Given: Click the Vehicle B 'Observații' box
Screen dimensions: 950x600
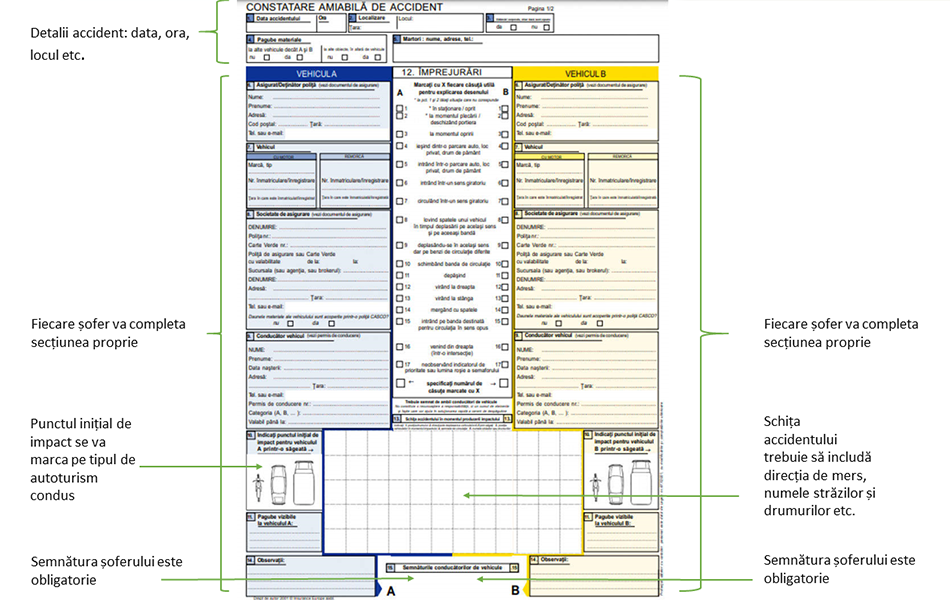Looking at the screenshot, I should 594,576.
